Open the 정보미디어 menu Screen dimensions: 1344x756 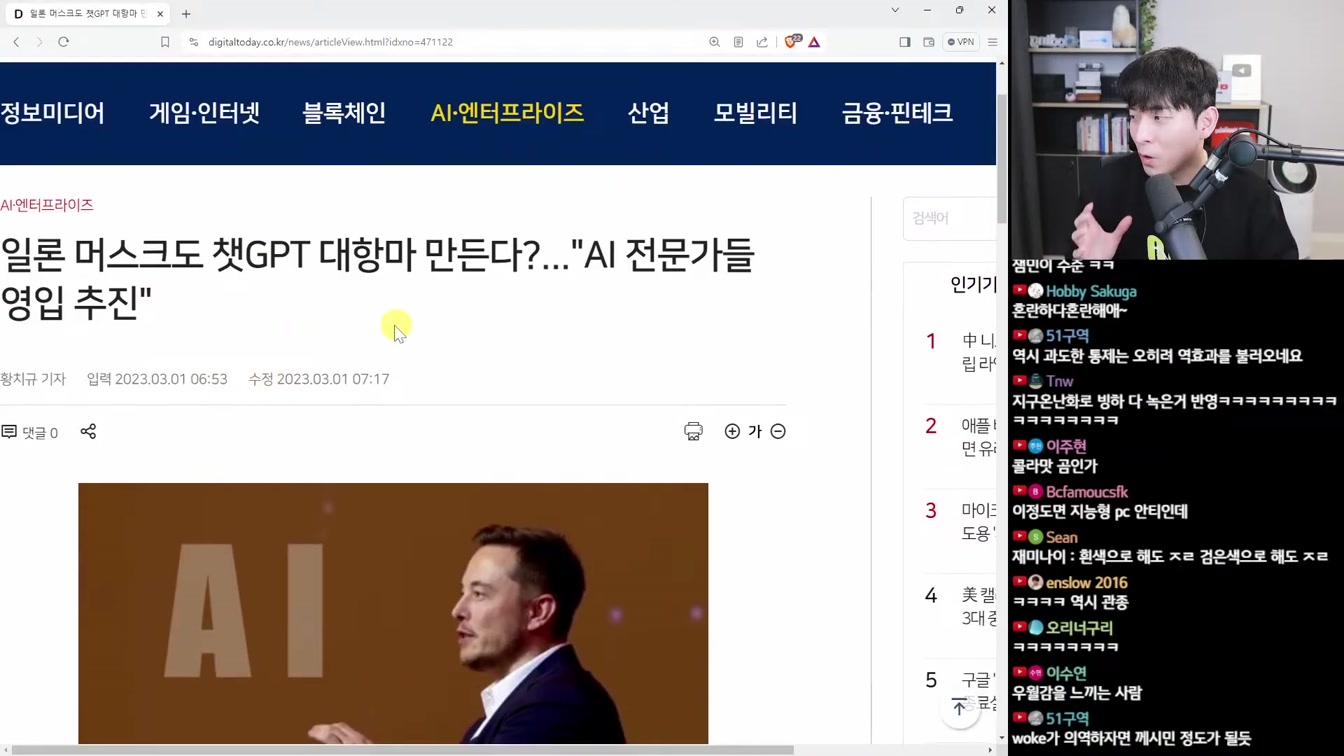[x=52, y=113]
